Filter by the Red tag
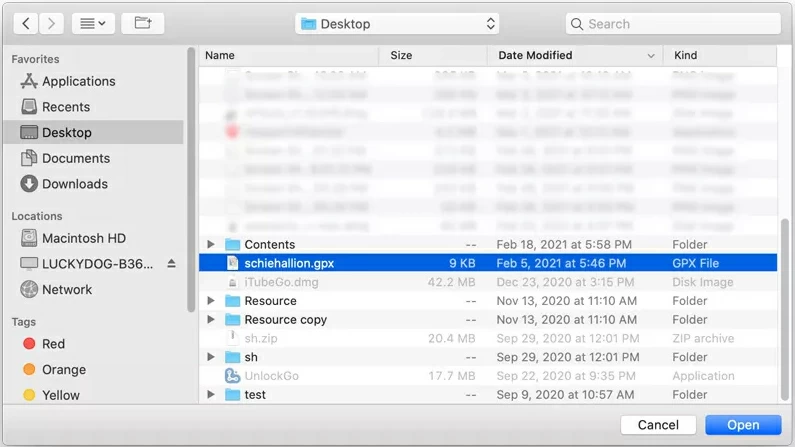Viewport: 795px width, 447px height. (x=53, y=344)
